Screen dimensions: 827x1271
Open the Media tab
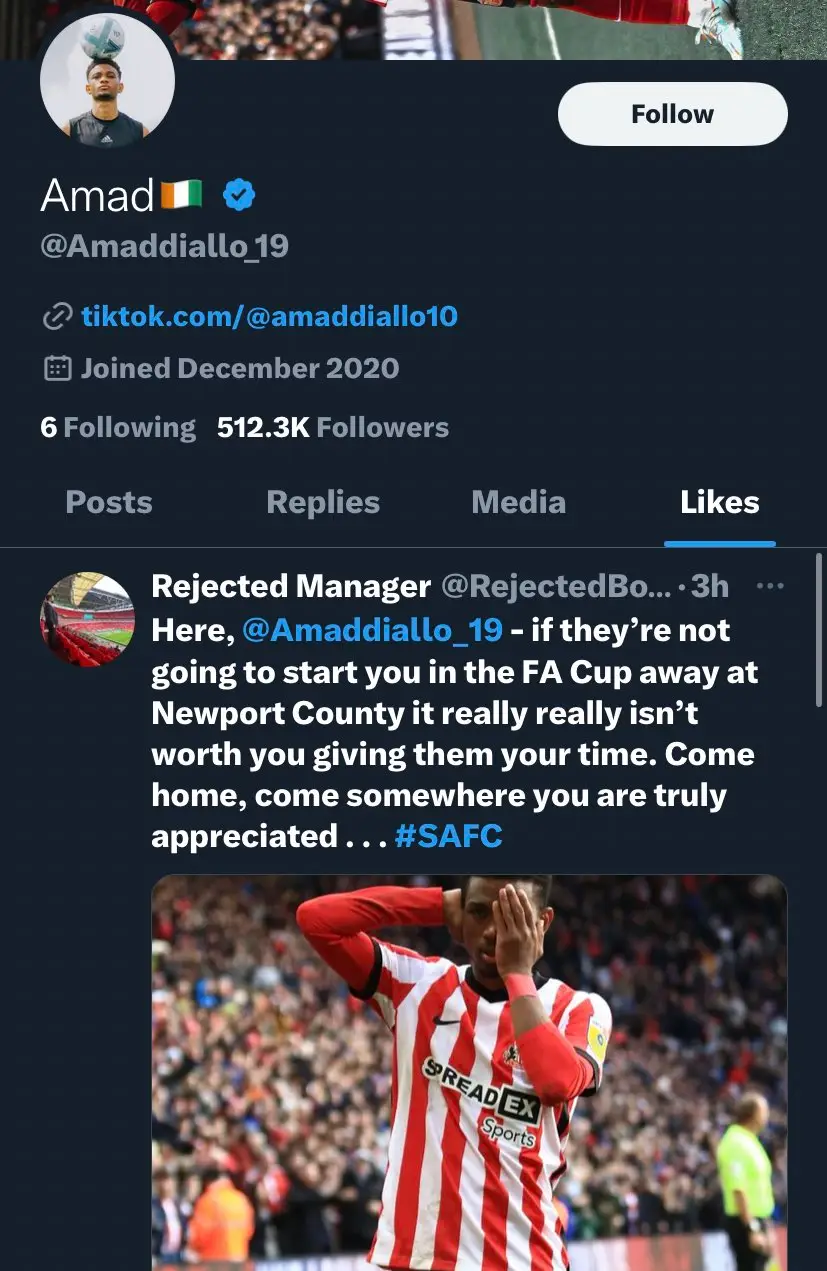coord(518,502)
